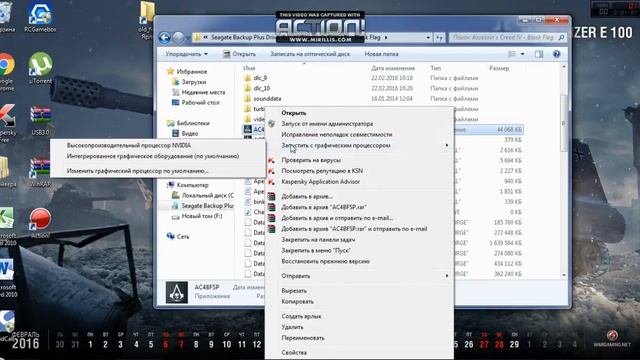Image resolution: width=640 pixels, height=360 pixels.
Task: Choose Запуск от имени администратора
Action: (x=327, y=123)
